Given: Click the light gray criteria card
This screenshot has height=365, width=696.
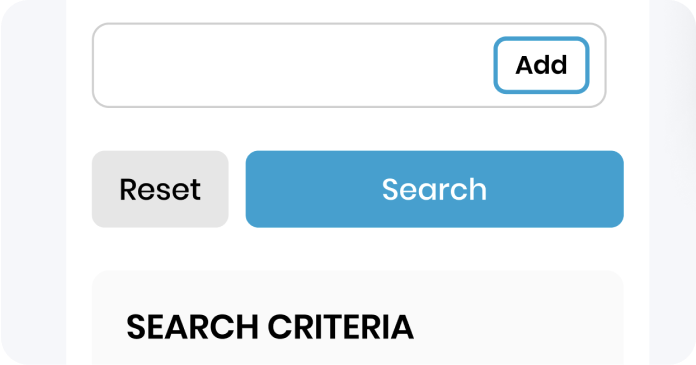Looking at the screenshot, I should pyautogui.click(x=358, y=317).
